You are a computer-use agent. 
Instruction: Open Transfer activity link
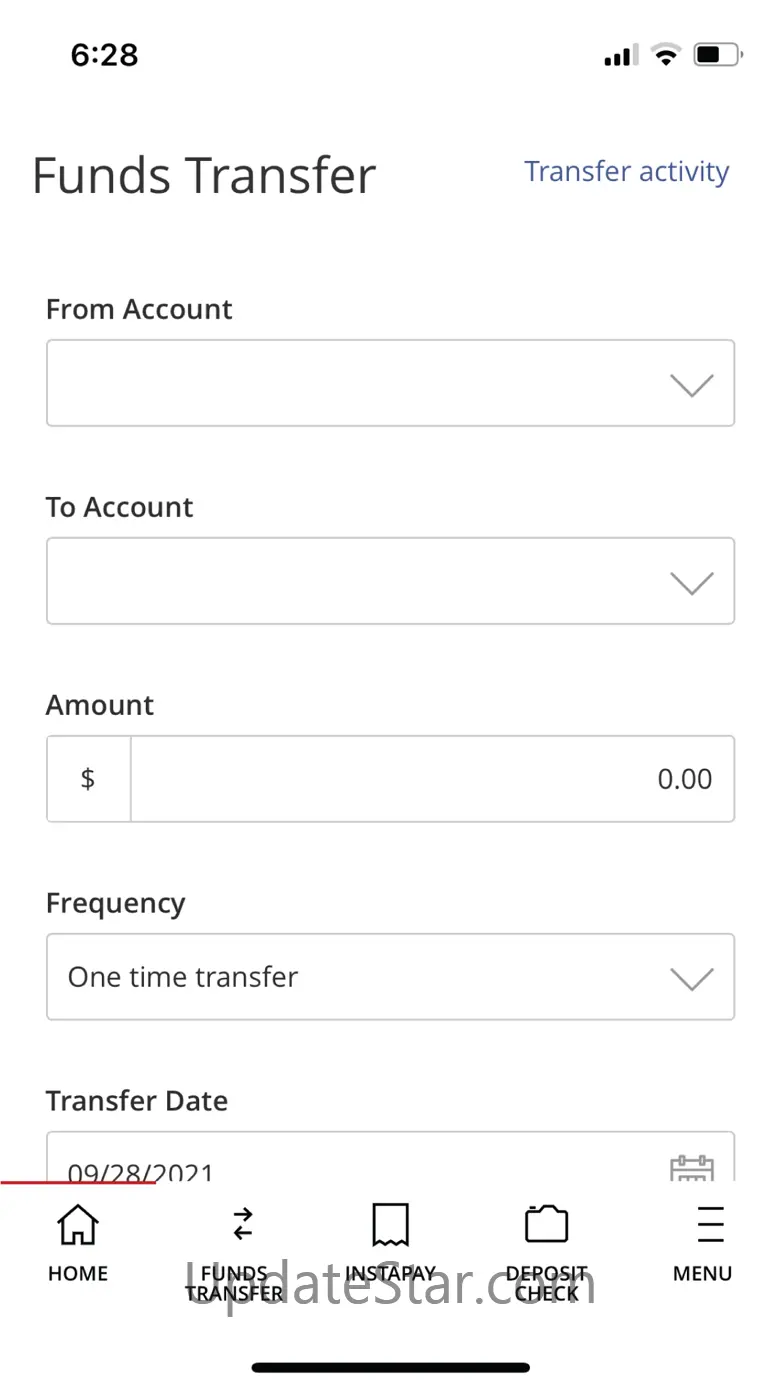coord(627,172)
